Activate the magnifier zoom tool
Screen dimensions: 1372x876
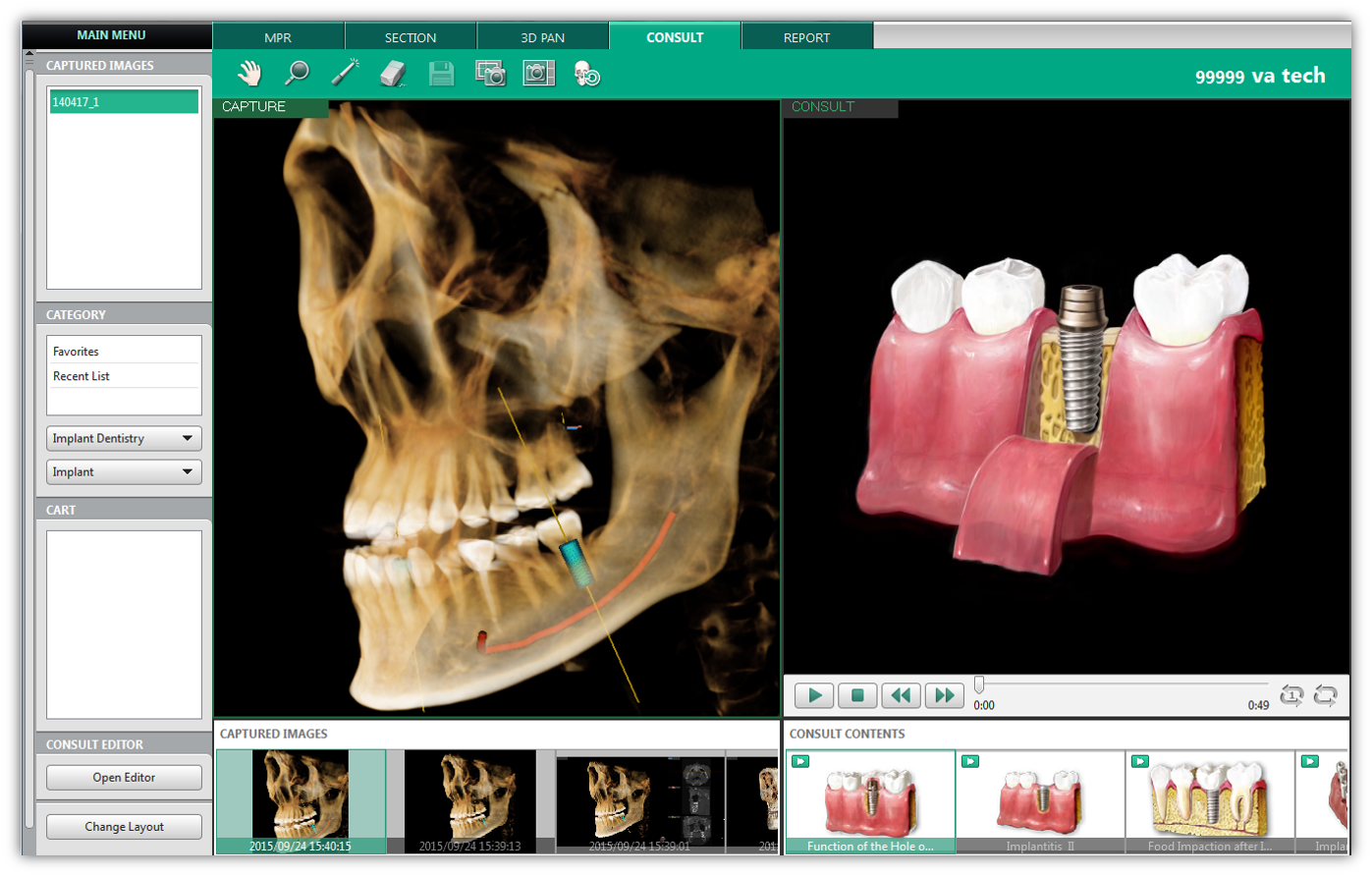click(297, 74)
